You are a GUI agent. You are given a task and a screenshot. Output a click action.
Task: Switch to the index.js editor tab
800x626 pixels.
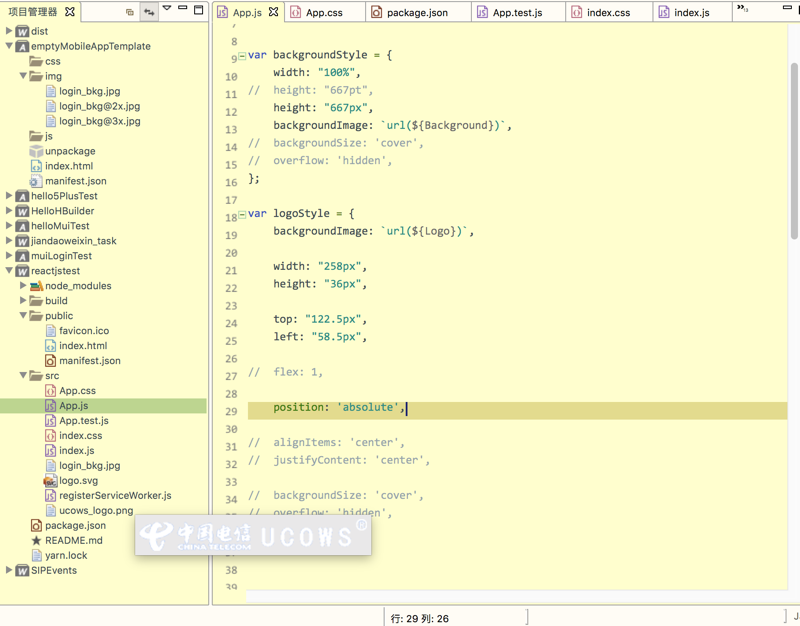(691, 13)
